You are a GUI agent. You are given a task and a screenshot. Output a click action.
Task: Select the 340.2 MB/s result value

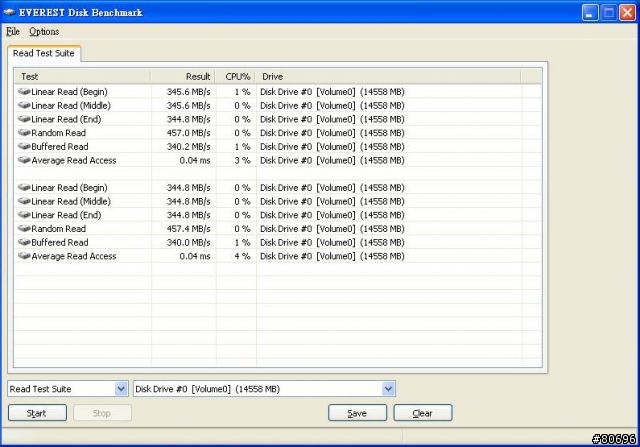pyautogui.click(x=189, y=147)
